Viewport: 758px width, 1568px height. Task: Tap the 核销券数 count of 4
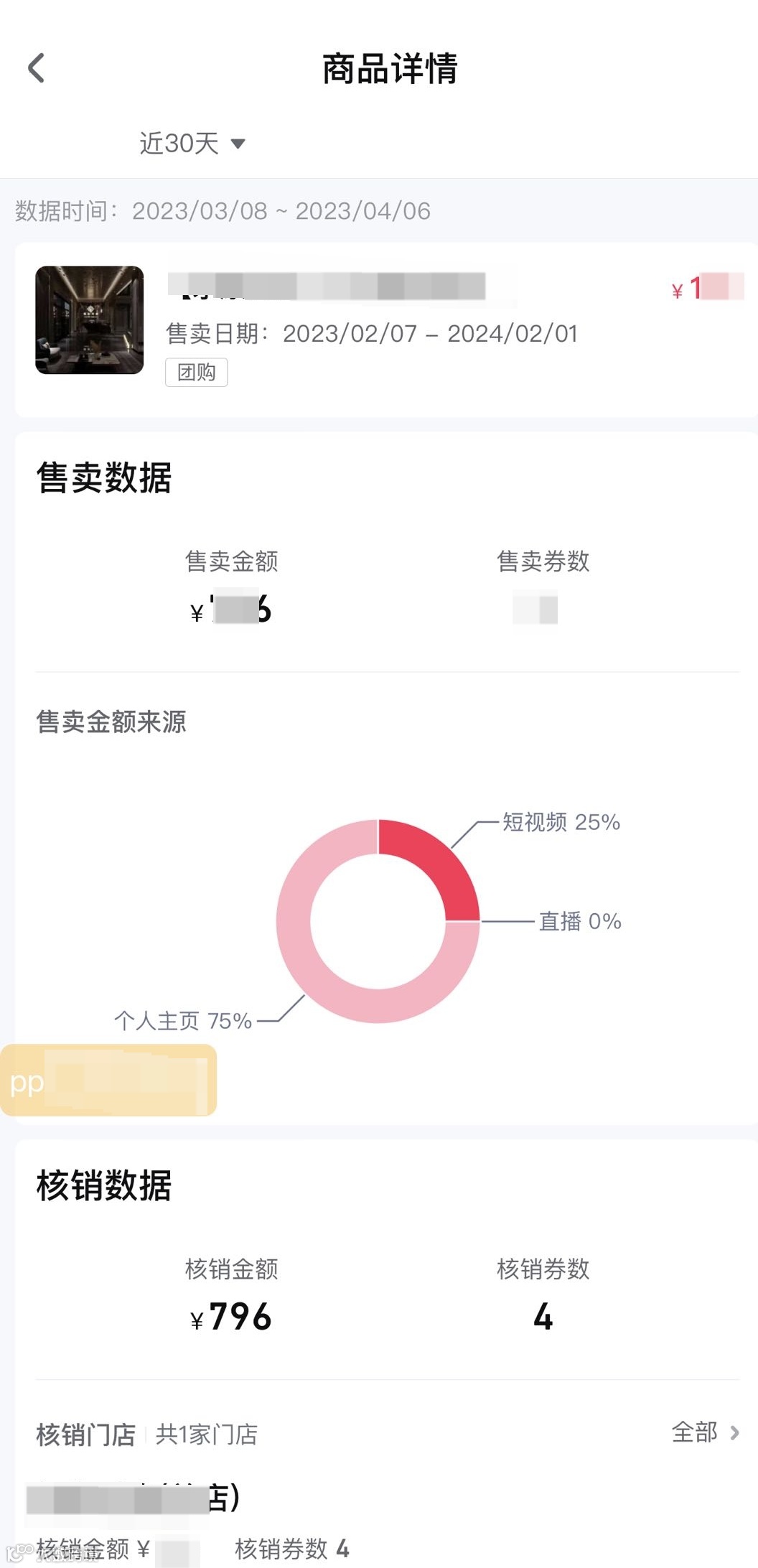[543, 1317]
